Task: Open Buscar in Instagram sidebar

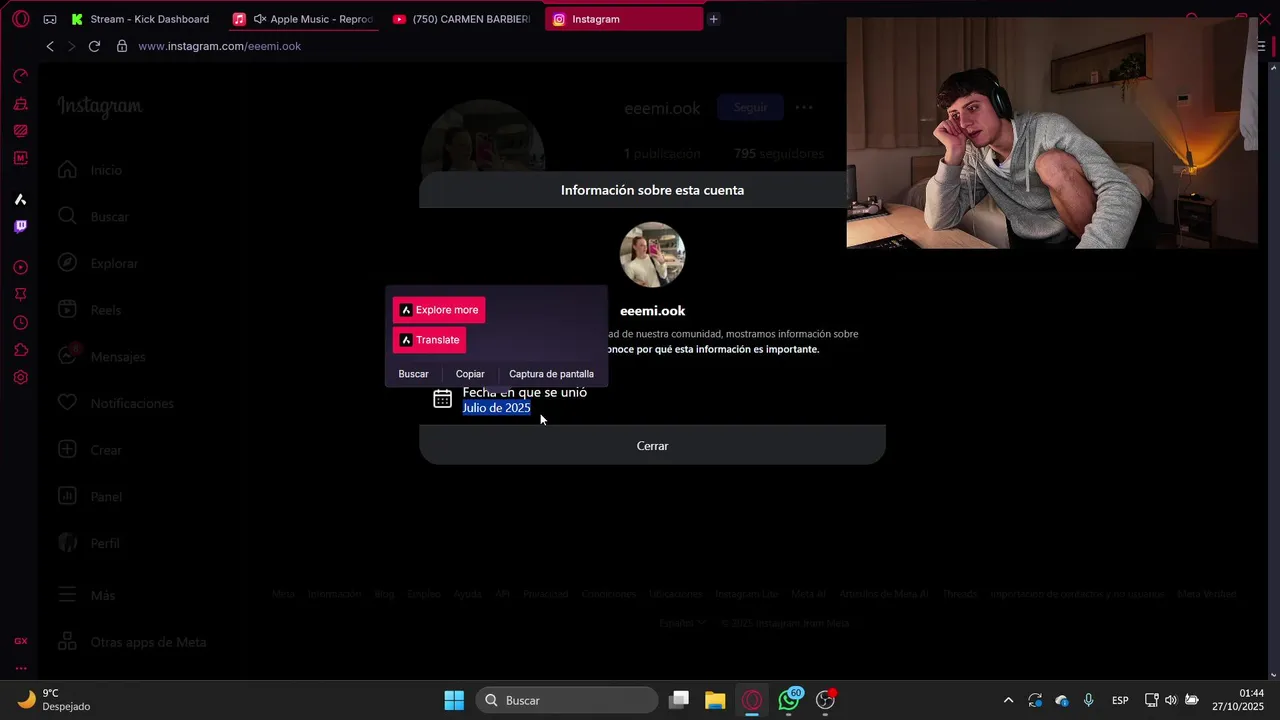Action: click(x=93, y=217)
